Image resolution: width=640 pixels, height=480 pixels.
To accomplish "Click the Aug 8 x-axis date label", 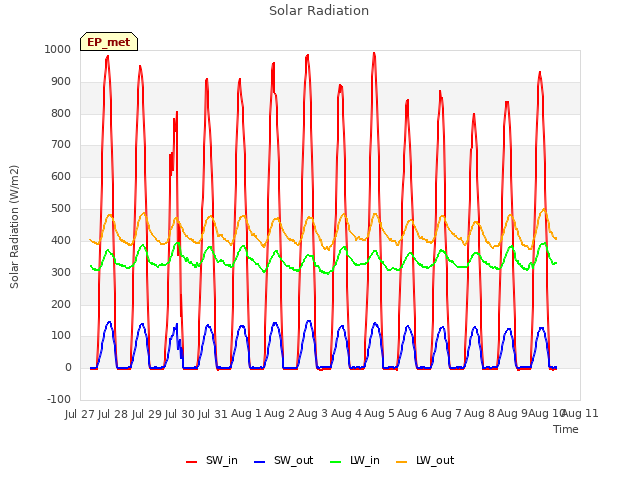I will [x=479, y=413].
